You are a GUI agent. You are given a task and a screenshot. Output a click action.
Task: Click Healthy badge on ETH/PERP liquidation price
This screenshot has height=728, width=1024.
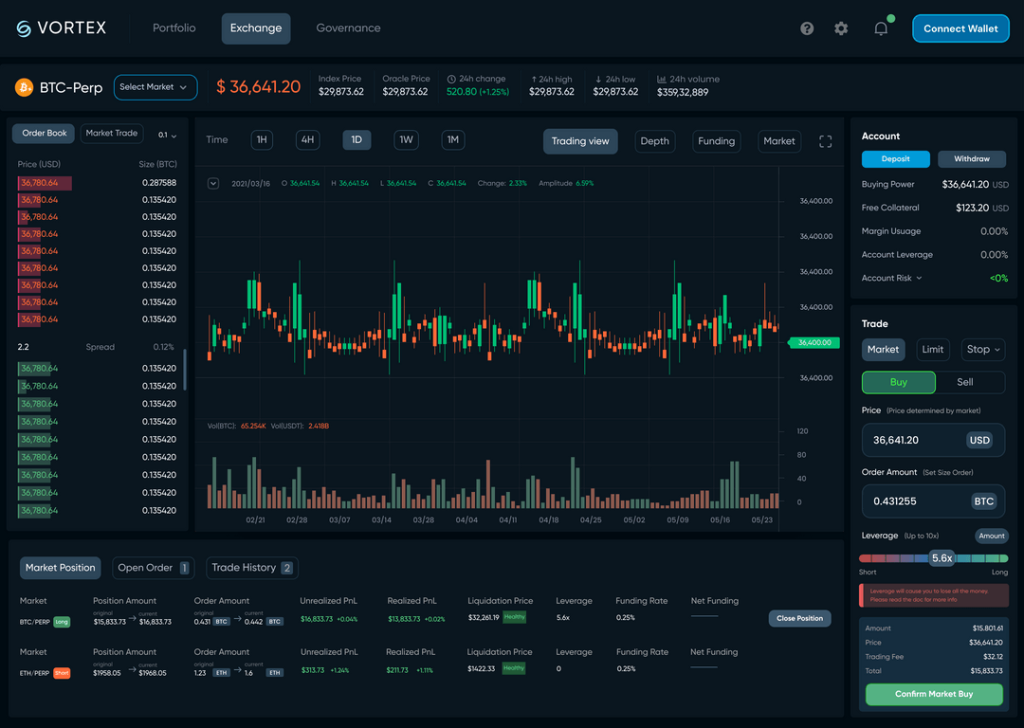pos(514,668)
